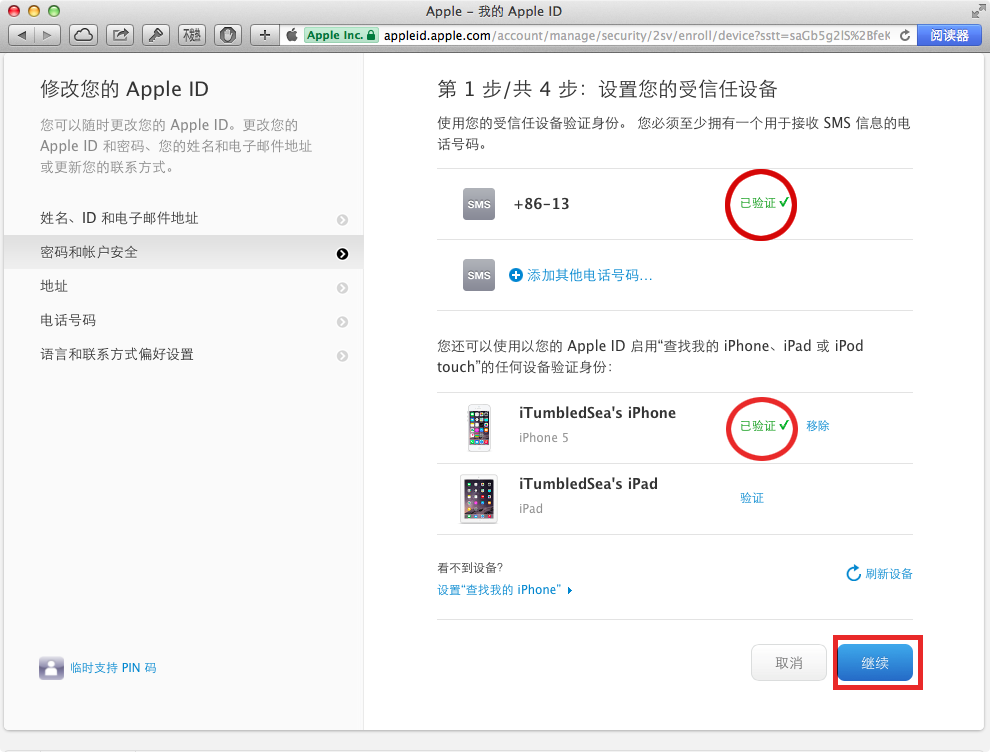Screen dimensions: 990x752
Task: Click the 刷新设备 link
Action: tap(889, 574)
